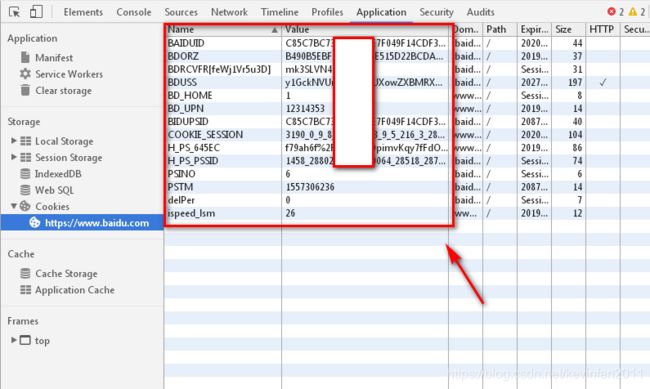The height and width of the screenshot is (389, 650).
Task: Select Web SQL in sidebar
Action: 54,190
